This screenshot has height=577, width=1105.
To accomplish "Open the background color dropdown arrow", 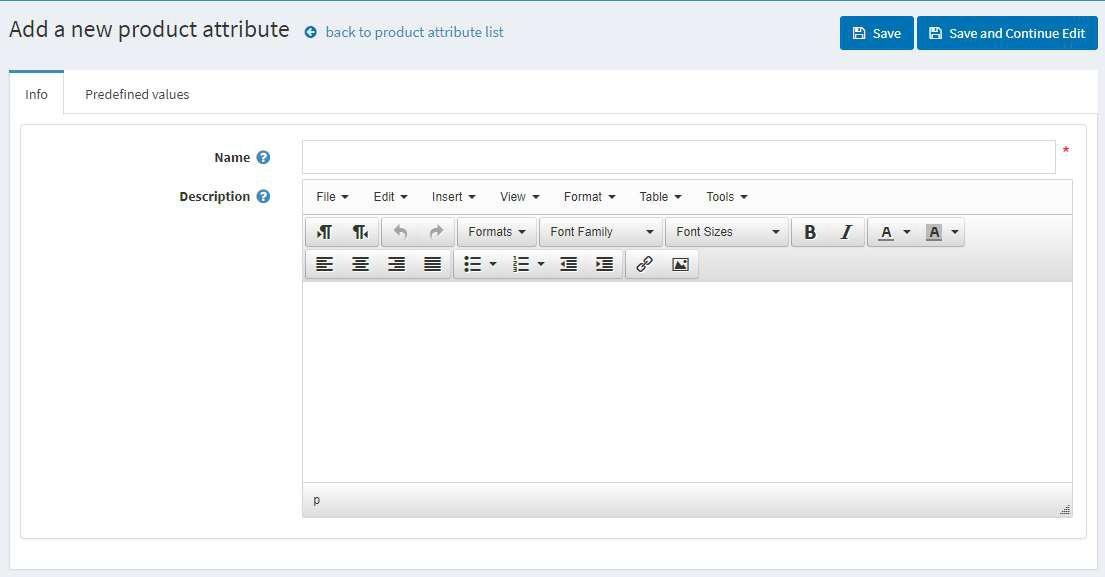I will pos(955,232).
